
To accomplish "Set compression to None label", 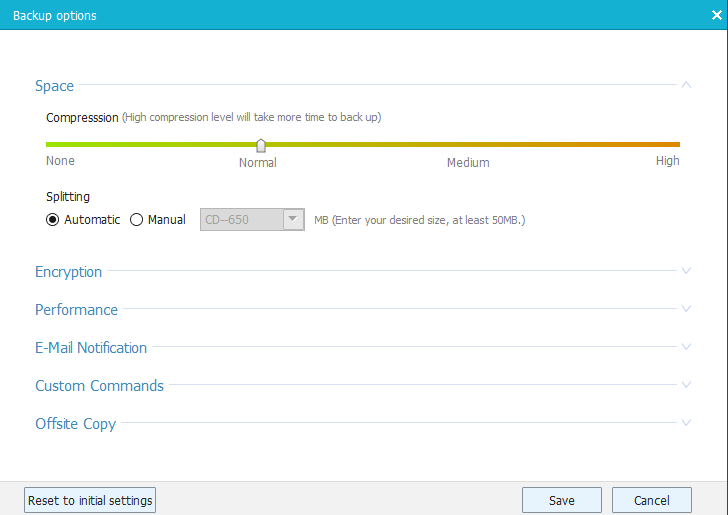I will [x=60, y=161].
